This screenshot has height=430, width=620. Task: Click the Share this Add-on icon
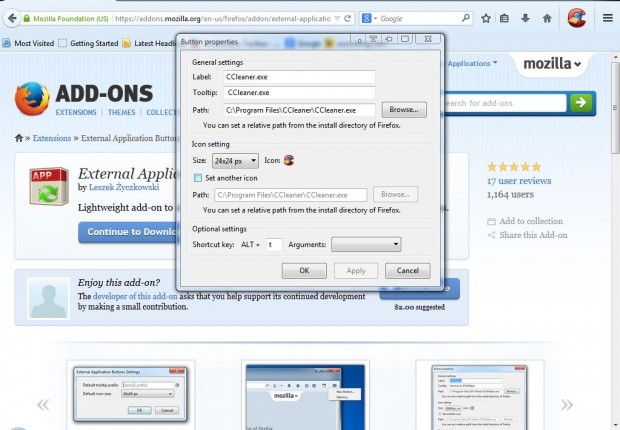tap(491, 235)
